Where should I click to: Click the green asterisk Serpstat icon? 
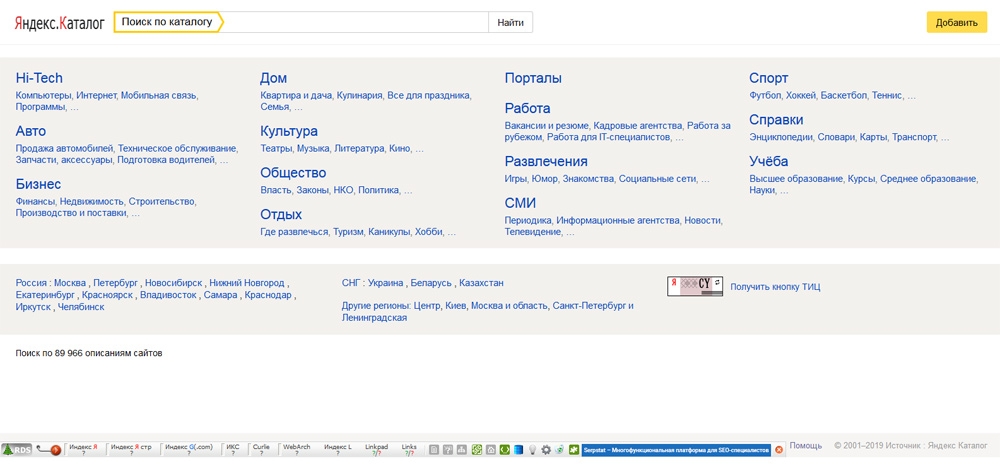pyautogui.click(x=574, y=449)
